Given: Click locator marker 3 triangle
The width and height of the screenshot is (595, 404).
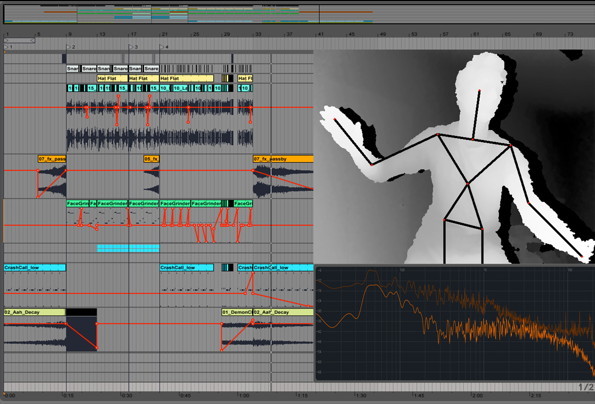Looking at the screenshot, I should point(131,47).
